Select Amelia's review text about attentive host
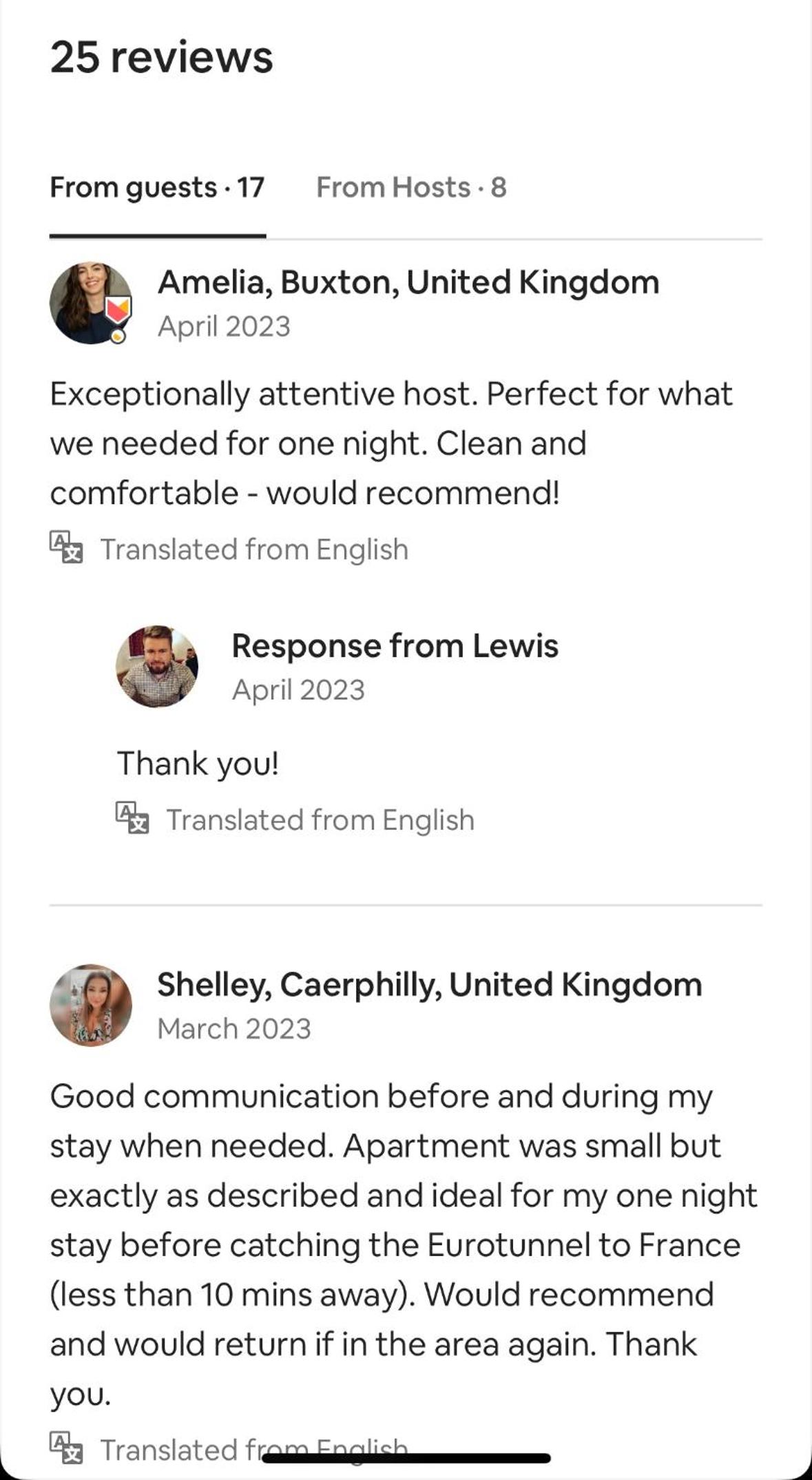This screenshot has height=1480, width=812. (x=391, y=444)
